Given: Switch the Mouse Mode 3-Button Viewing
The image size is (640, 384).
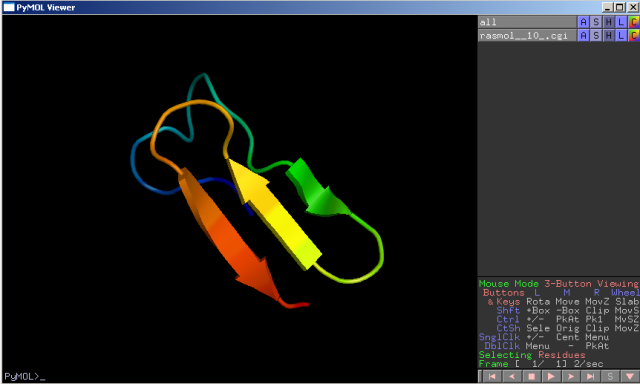Looking at the screenshot, I should point(559,283).
